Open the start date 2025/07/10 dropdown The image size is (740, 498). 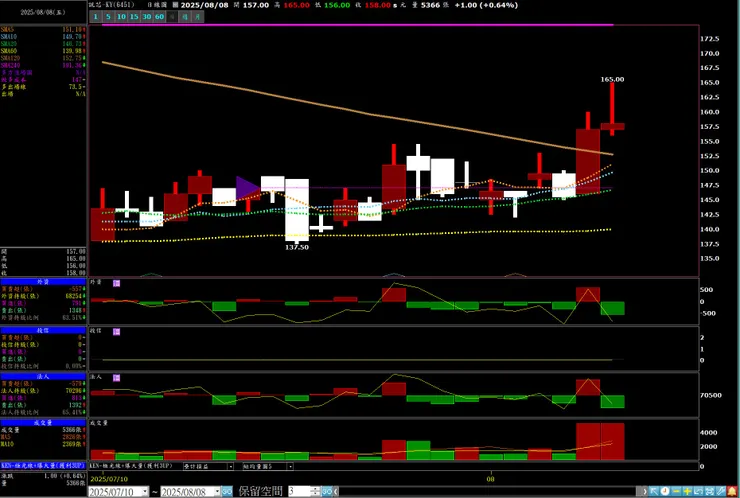click(145, 492)
